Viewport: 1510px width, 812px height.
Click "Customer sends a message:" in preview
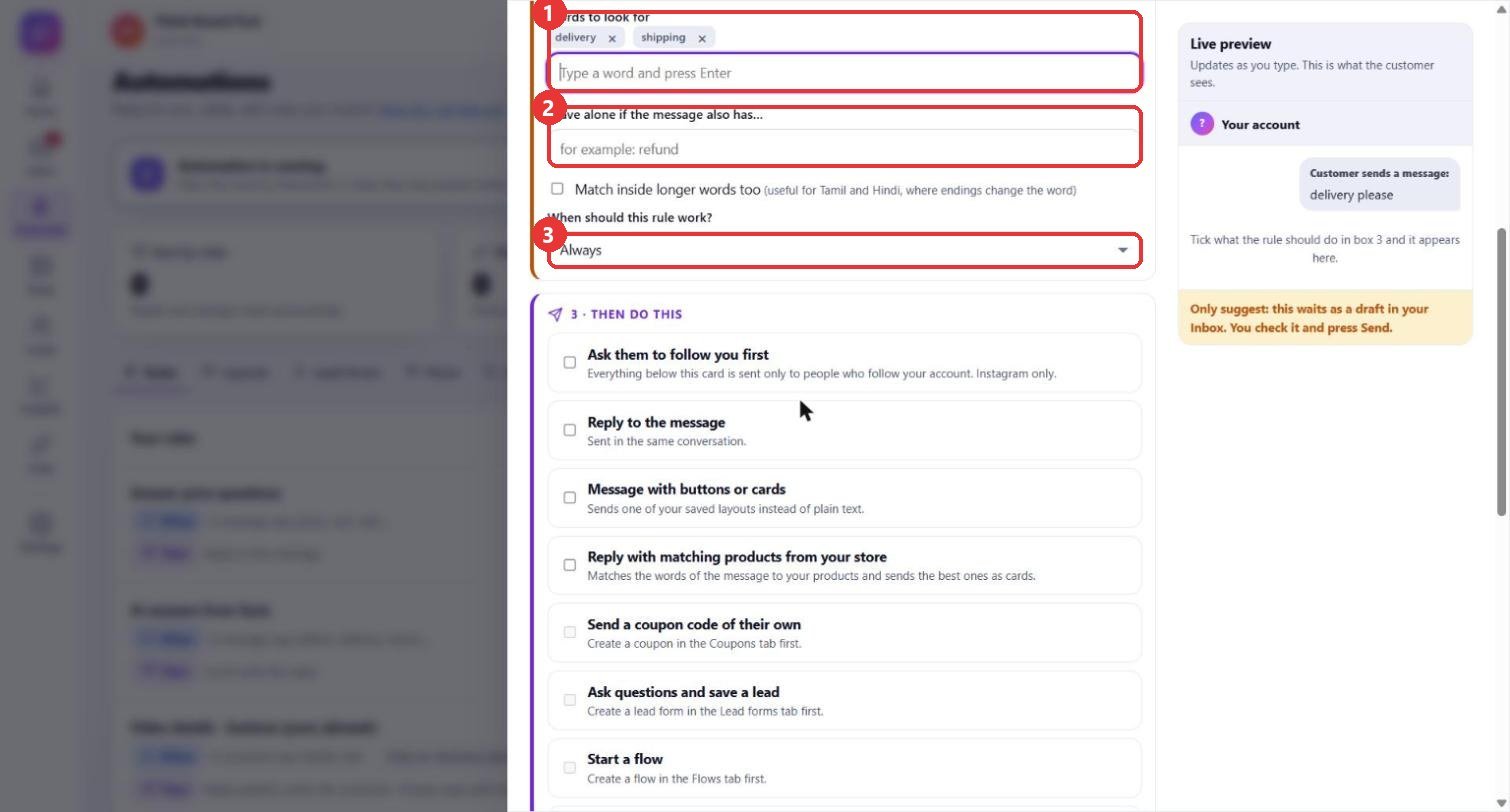pos(1379,173)
